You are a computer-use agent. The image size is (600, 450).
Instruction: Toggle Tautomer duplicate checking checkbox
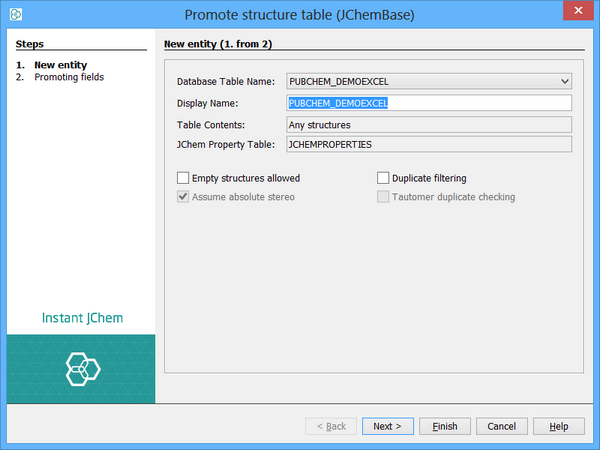click(x=383, y=197)
